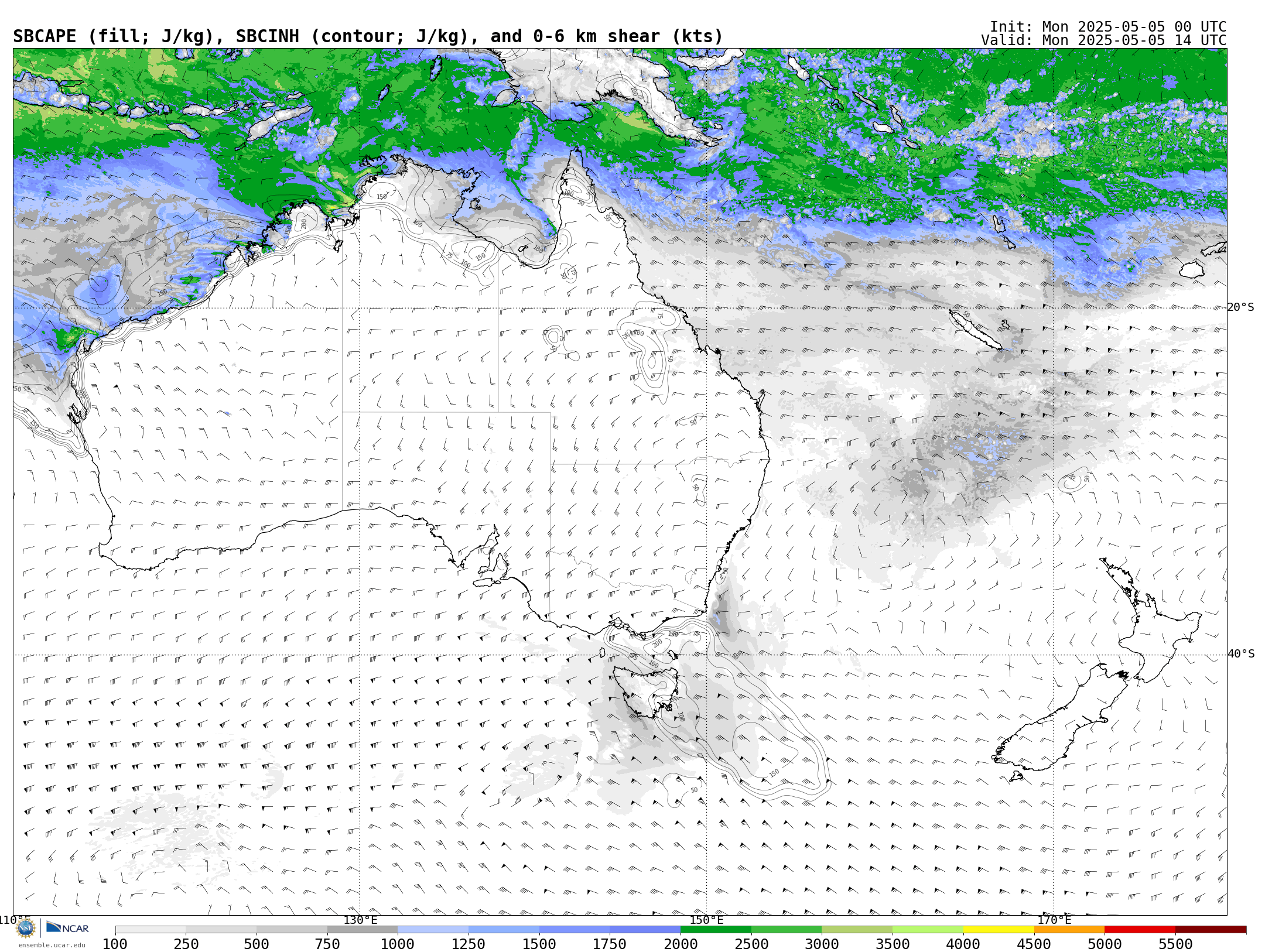Click the colorbar label '1500'
Viewport: 1265px width, 952px height.
[x=539, y=944]
